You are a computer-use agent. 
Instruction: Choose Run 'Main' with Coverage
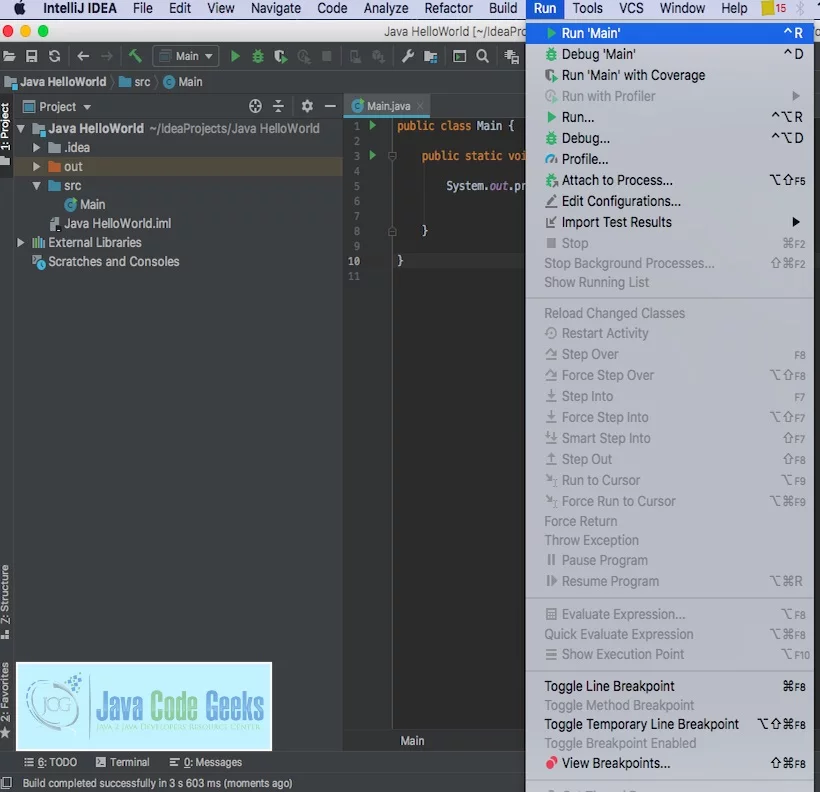[x=669, y=75]
